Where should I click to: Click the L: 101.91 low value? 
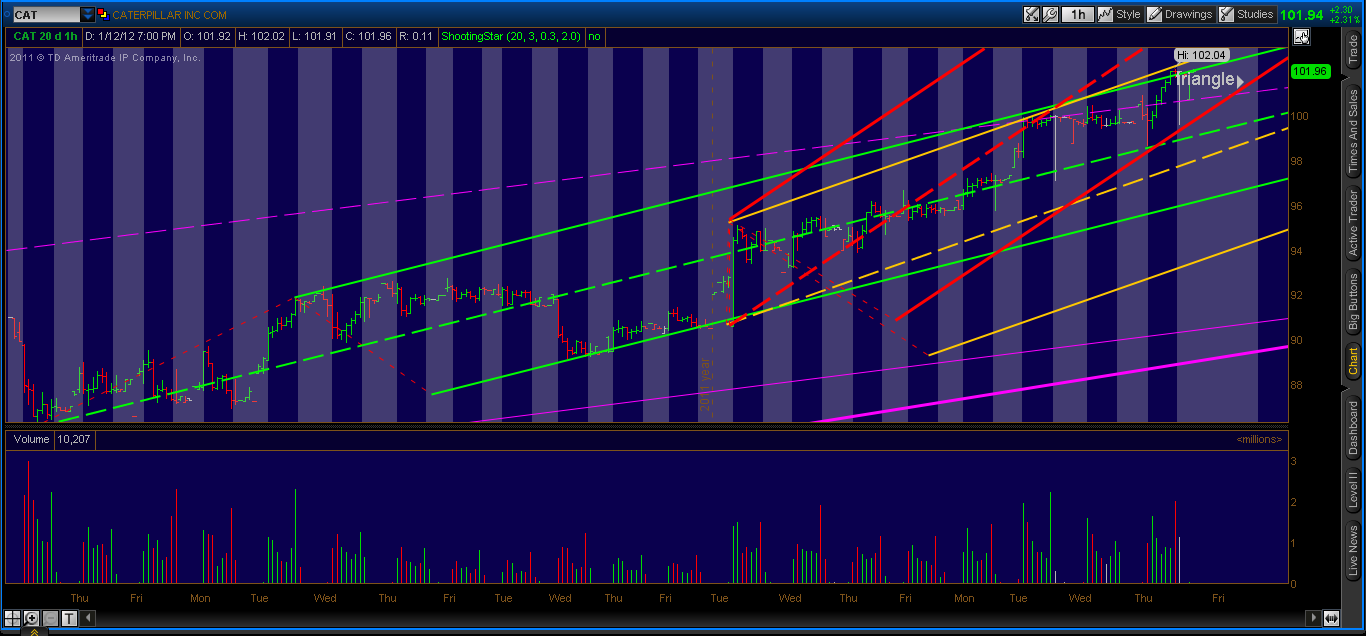coord(315,36)
